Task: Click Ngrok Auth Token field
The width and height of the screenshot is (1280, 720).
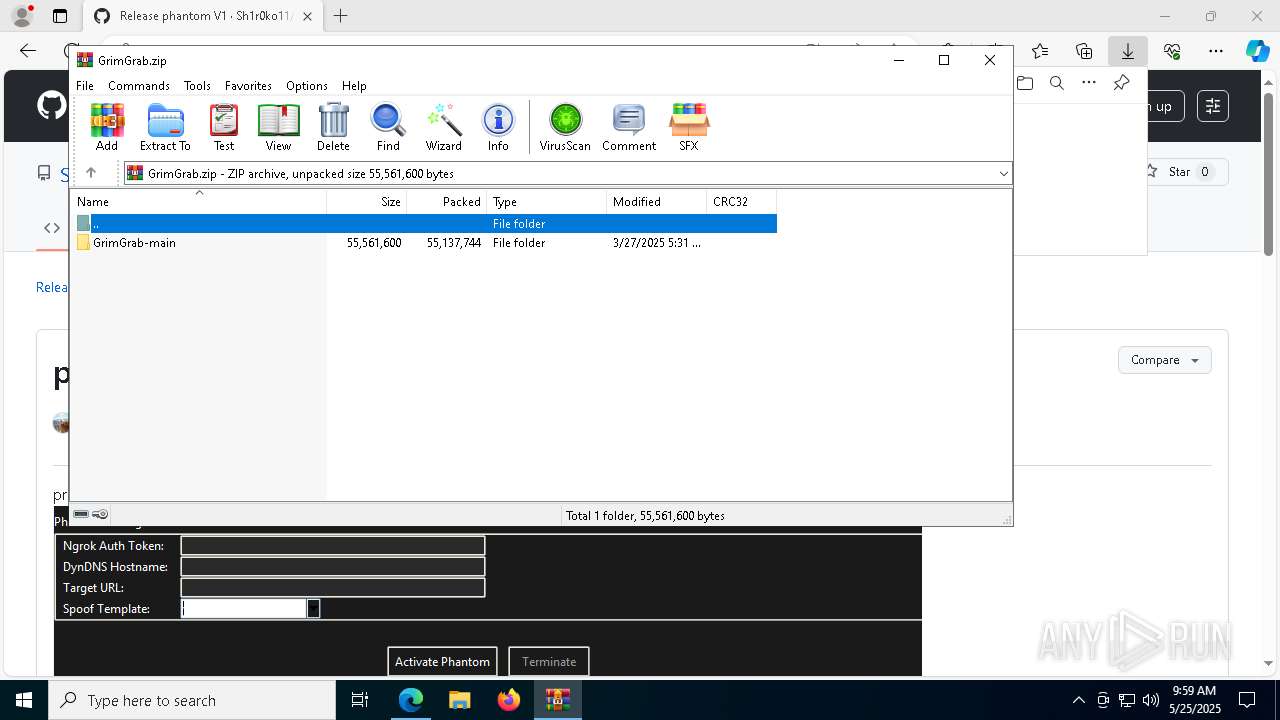Action: pyautogui.click(x=333, y=545)
